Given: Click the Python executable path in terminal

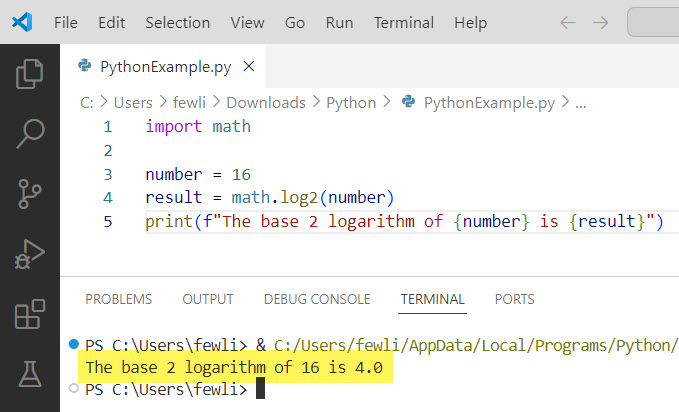Looking at the screenshot, I should point(476,345).
